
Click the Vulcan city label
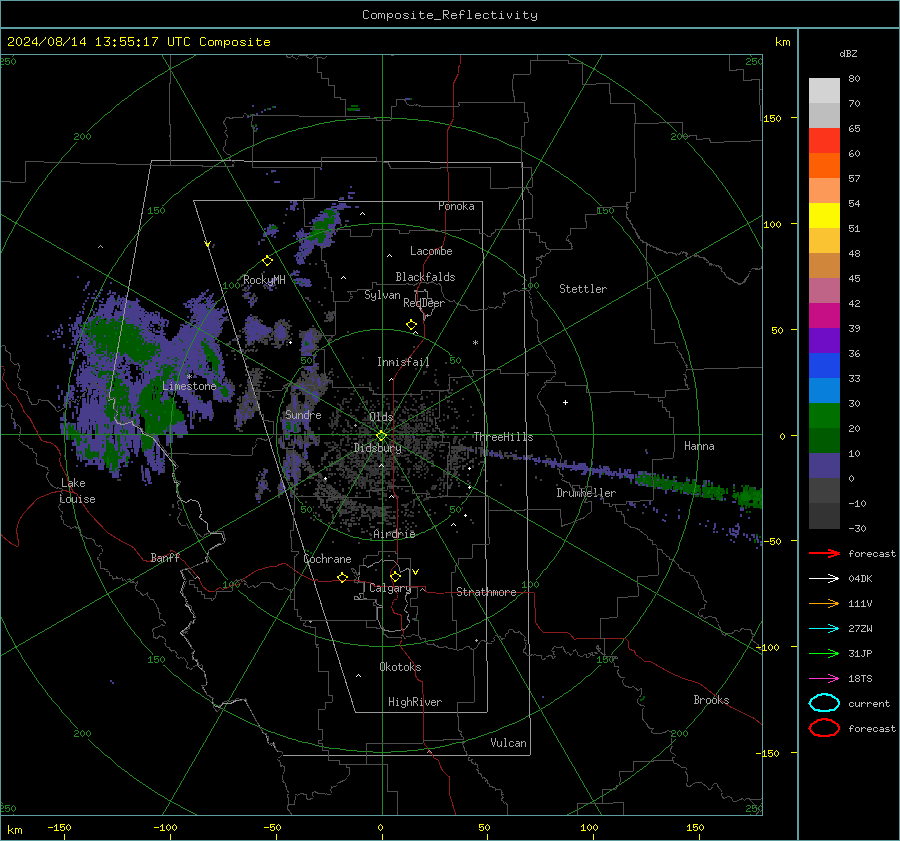509,743
